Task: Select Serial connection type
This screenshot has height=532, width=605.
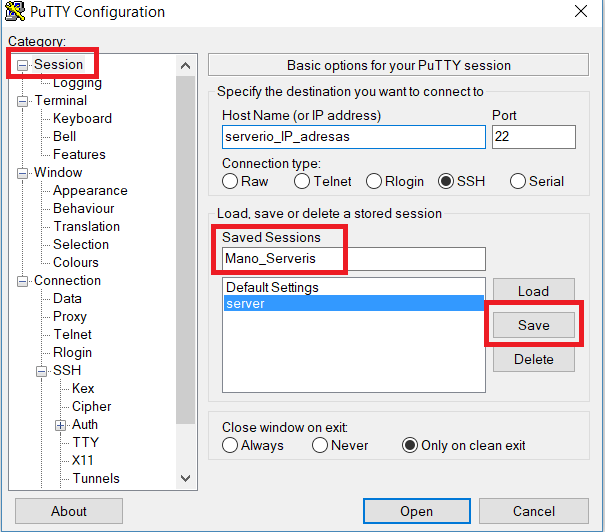Action: click(x=537, y=181)
